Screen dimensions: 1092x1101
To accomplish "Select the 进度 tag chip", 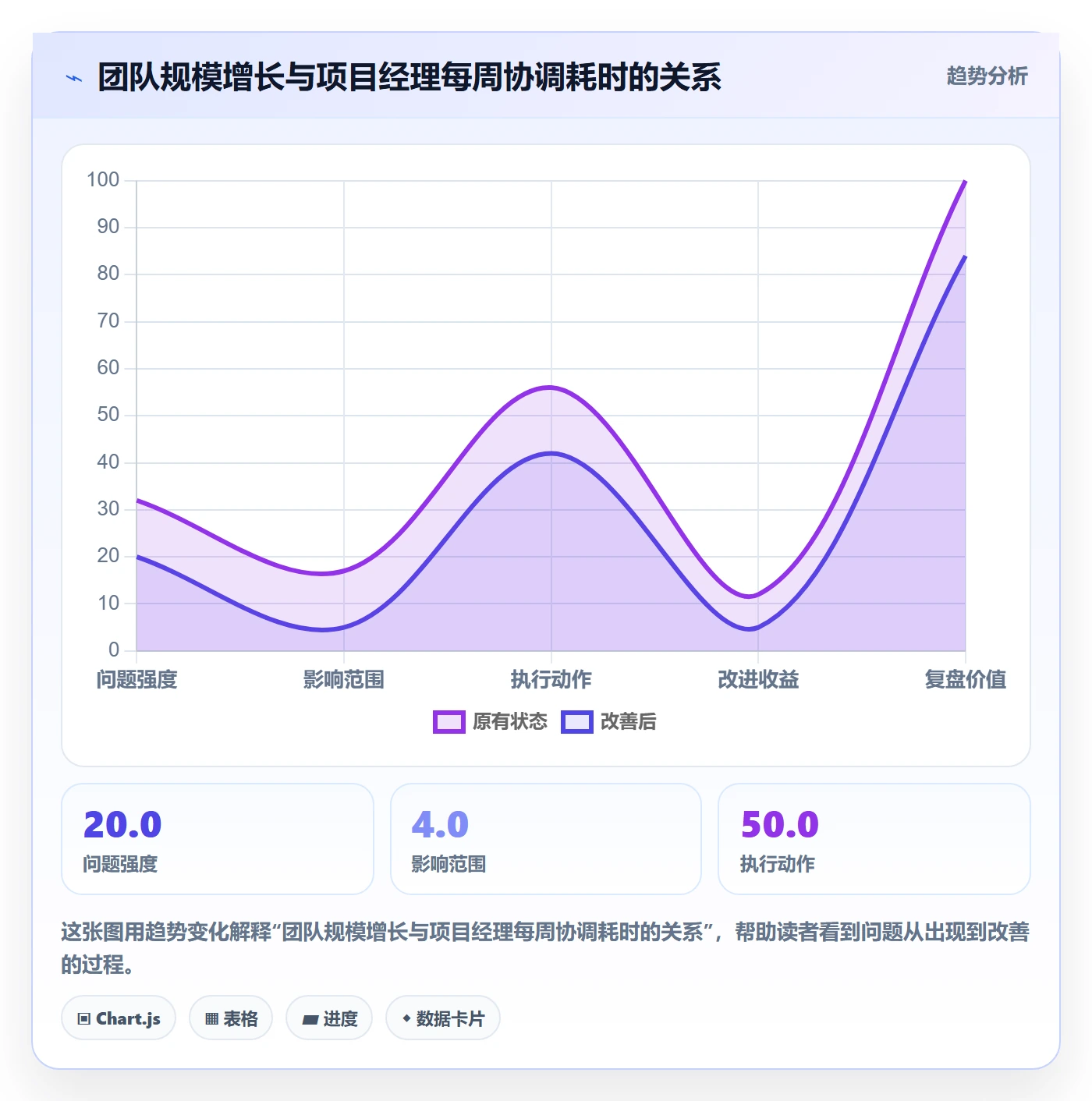I will coord(329,1018).
